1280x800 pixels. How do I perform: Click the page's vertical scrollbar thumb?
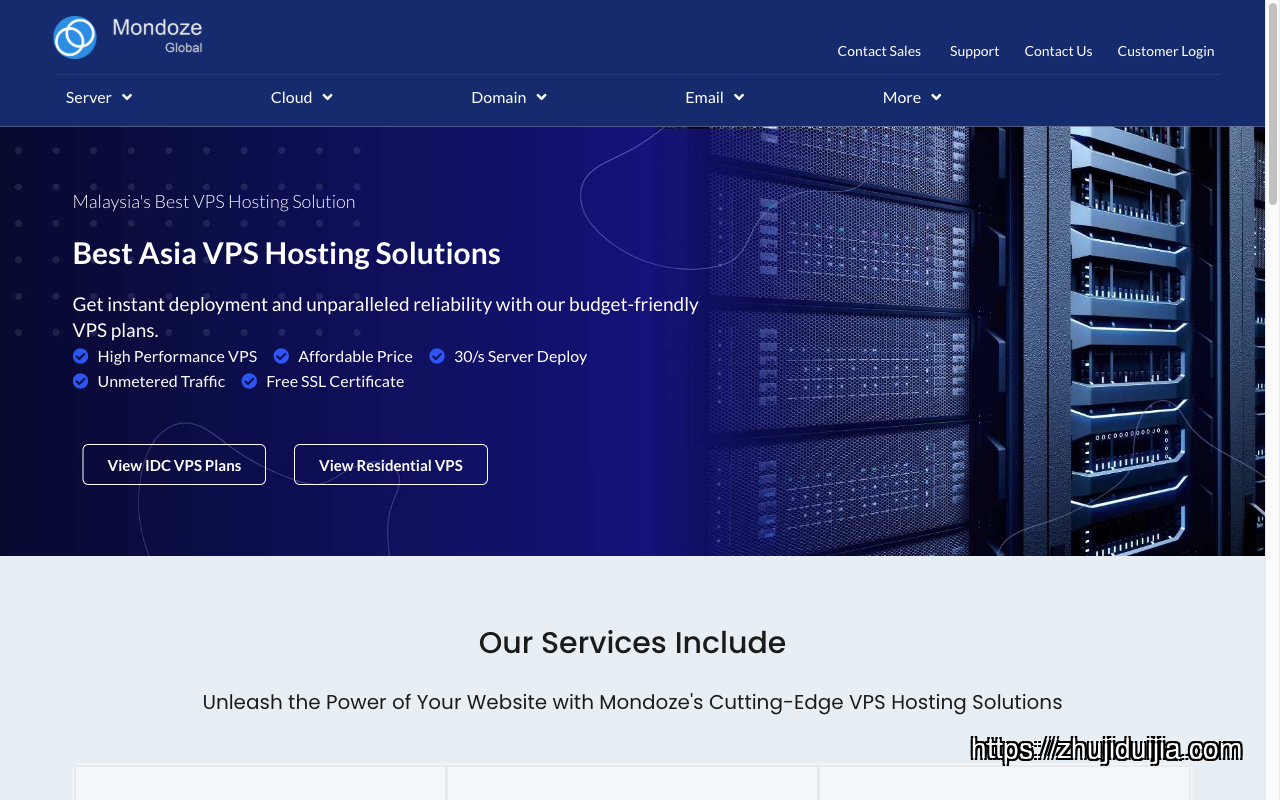tap(1272, 105)
